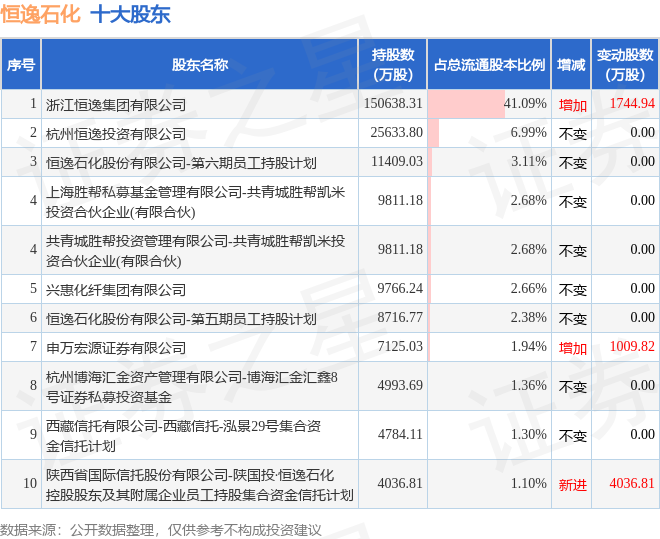
Task: Click the 2.66% ratio cell
Action: coord(489,289)
